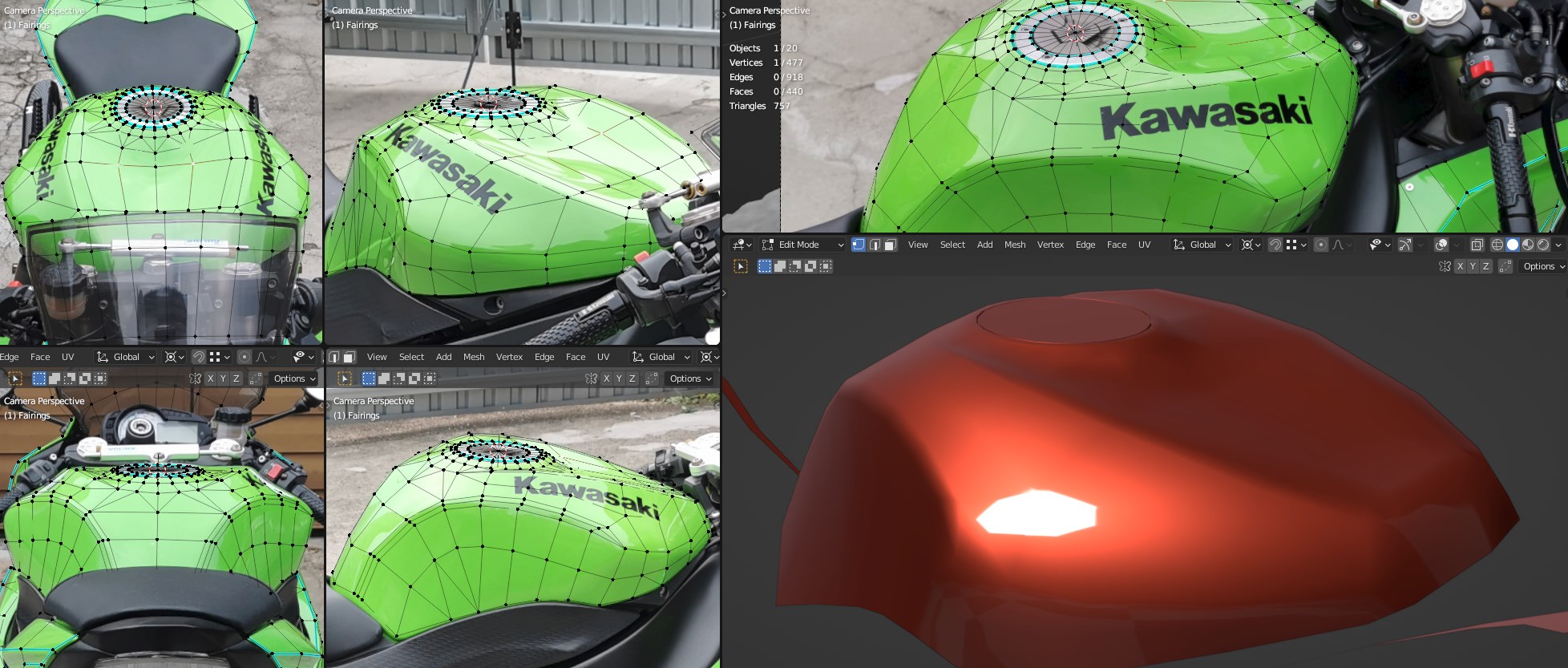Viewport: 1568px width, 668px height.
Task: Toggle Z mirror in right viewport
Action: point(1485,266)
